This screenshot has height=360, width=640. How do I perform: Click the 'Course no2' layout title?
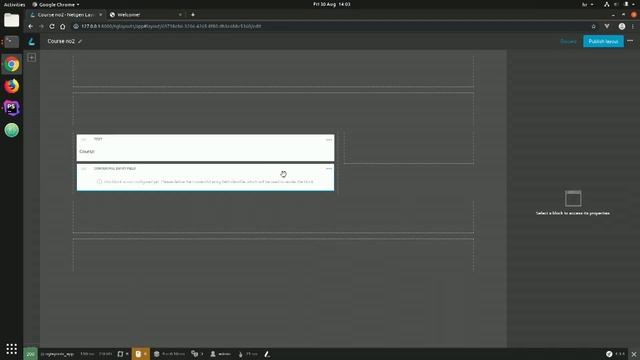[x=61, y=41]
